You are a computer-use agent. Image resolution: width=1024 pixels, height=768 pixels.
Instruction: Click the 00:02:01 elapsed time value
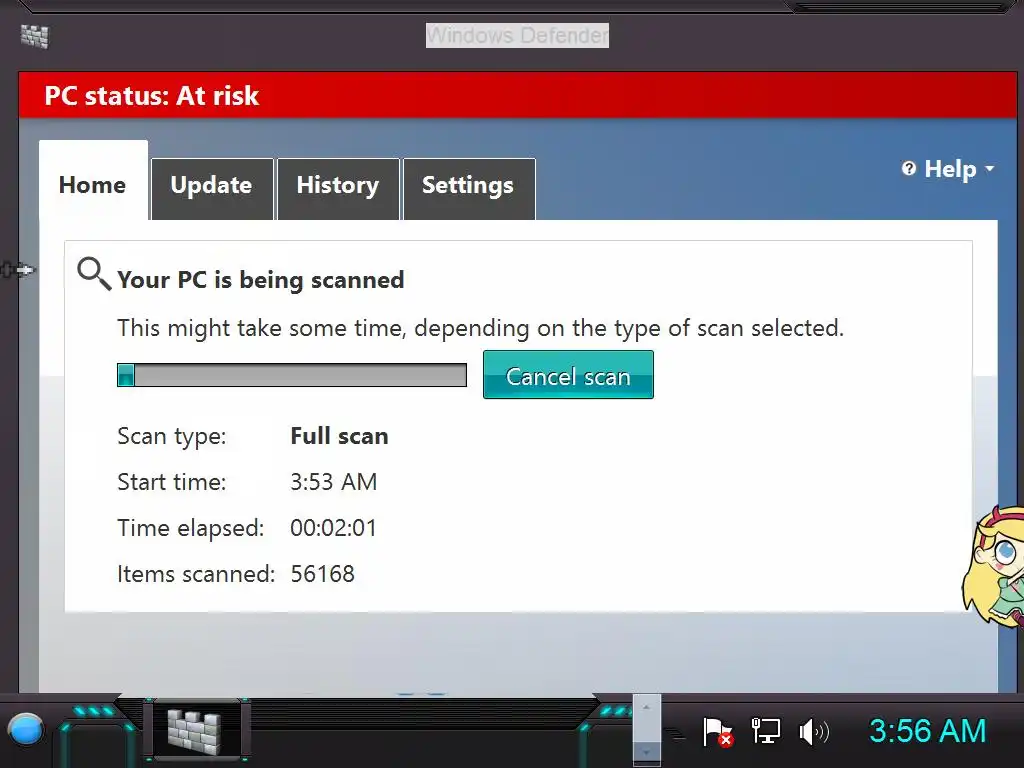(334, 528)
